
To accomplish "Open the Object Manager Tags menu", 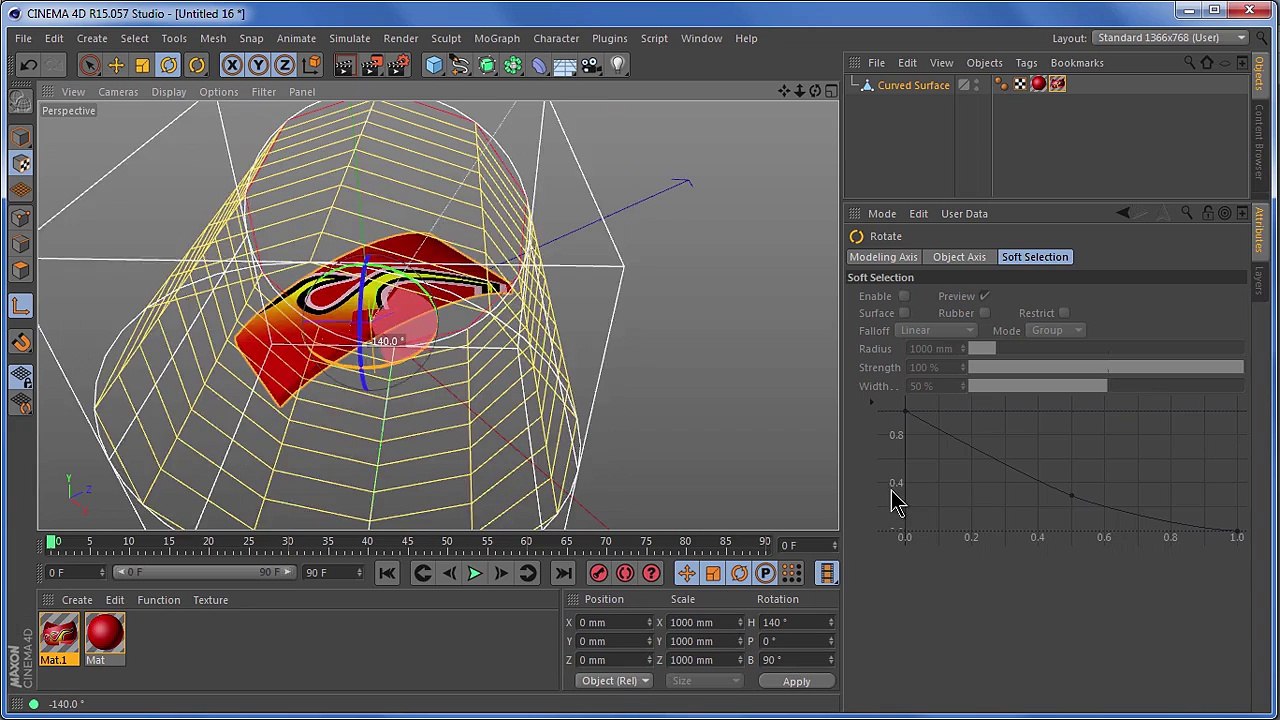I will (x=1026, y=63).
